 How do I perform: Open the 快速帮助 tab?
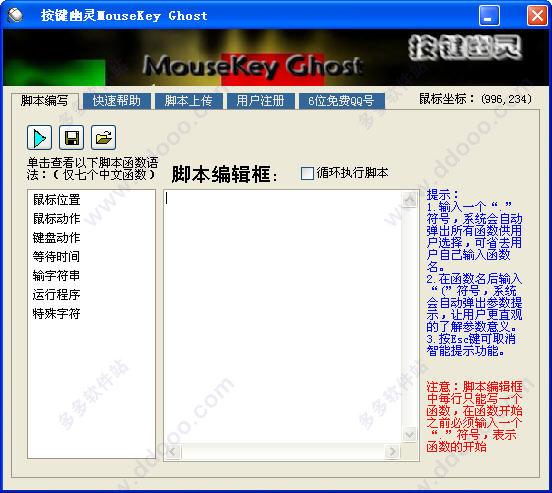click(117, 101)
